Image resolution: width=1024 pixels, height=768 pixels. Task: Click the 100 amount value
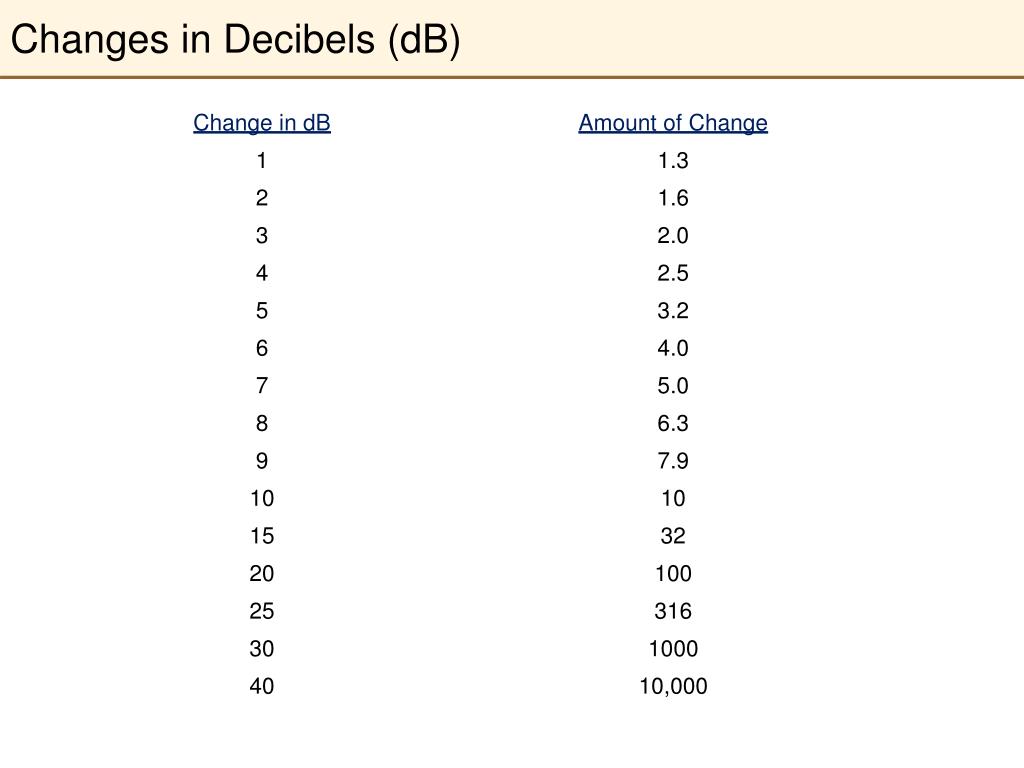(x=673, y=574)
